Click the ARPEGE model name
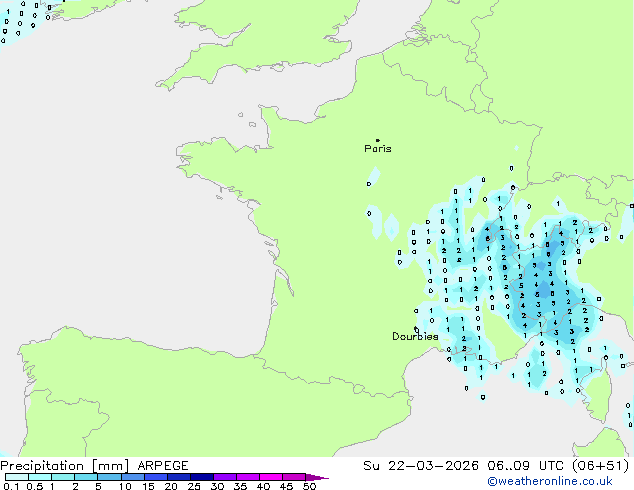634x490 pixels. click(x=163, y=466)
